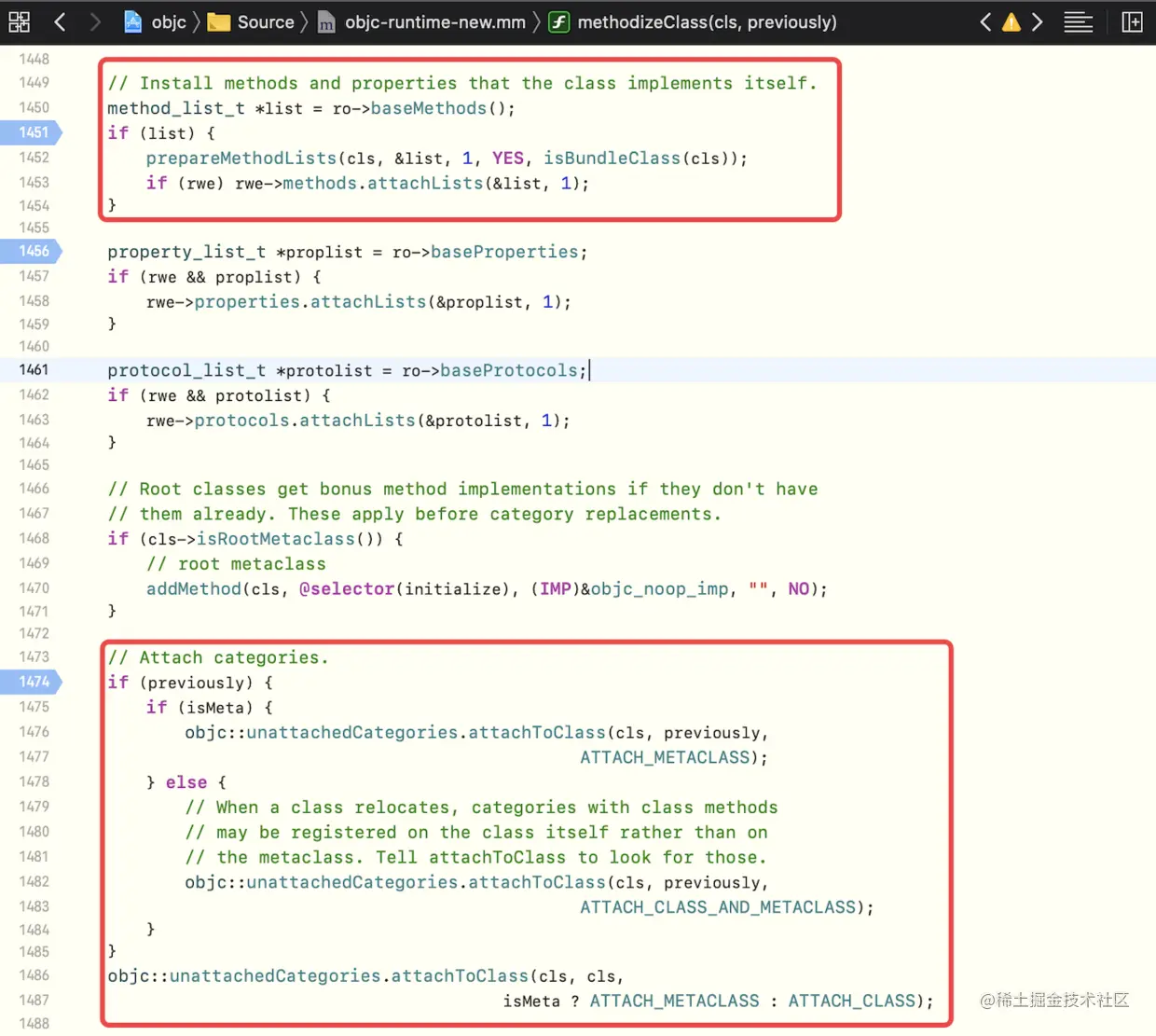This screenshot has width=1156, height=1036.
Task: Open the objc project in jump bar
Action: pyautogui.click(x=155, y=21)
